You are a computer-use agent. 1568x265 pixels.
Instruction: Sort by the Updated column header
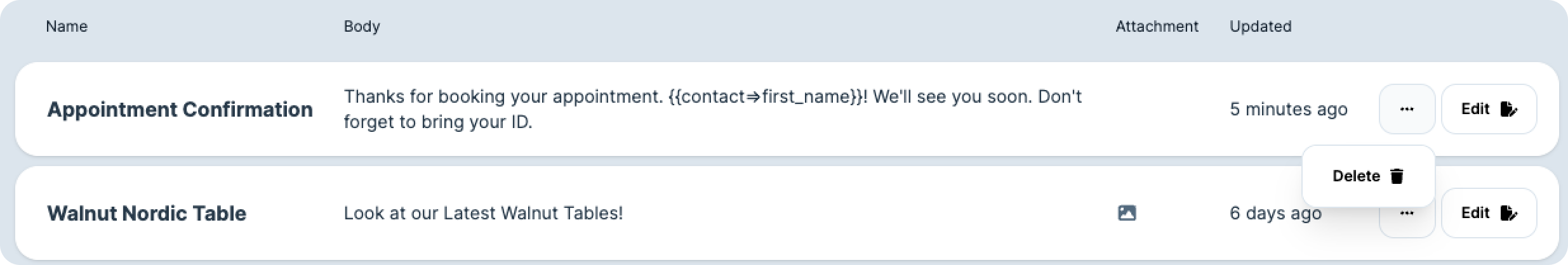click(x=1260, y=27)
